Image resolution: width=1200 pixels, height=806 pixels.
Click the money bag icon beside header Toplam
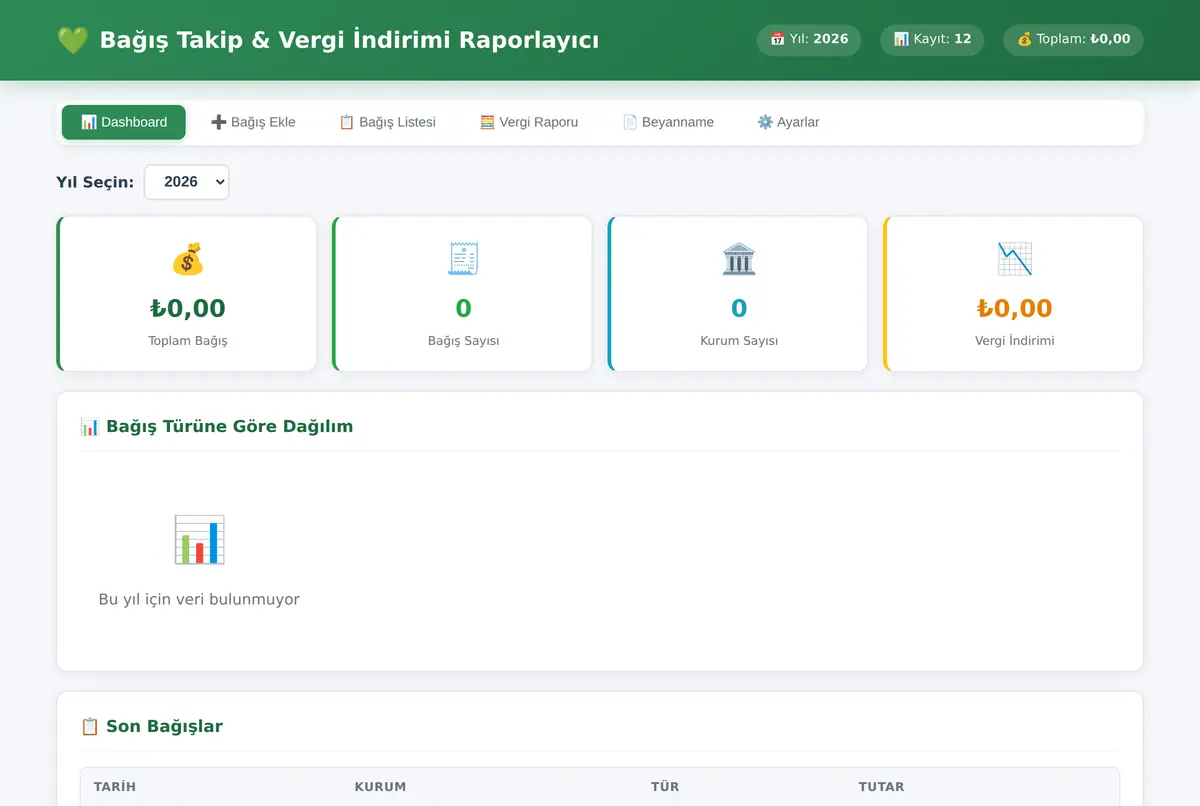[1024, 39]
